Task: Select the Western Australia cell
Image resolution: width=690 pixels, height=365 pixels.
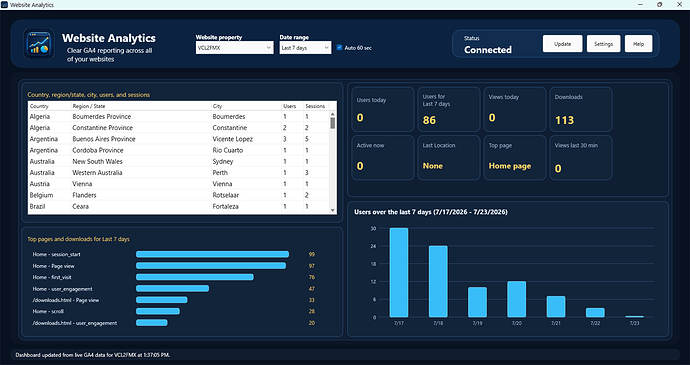Action: [x=141, y=173]
